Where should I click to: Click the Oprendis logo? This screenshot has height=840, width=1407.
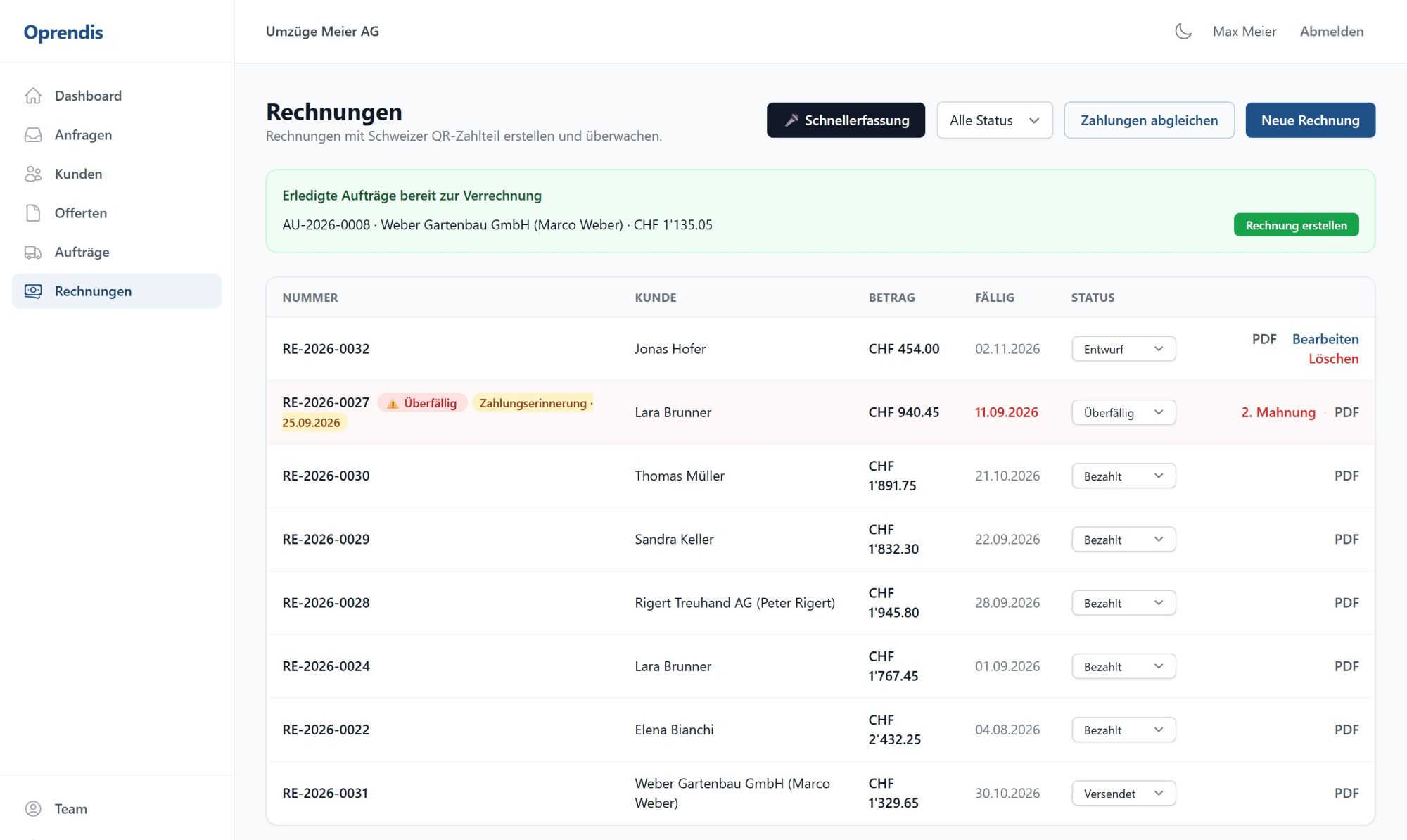(63, 32)
